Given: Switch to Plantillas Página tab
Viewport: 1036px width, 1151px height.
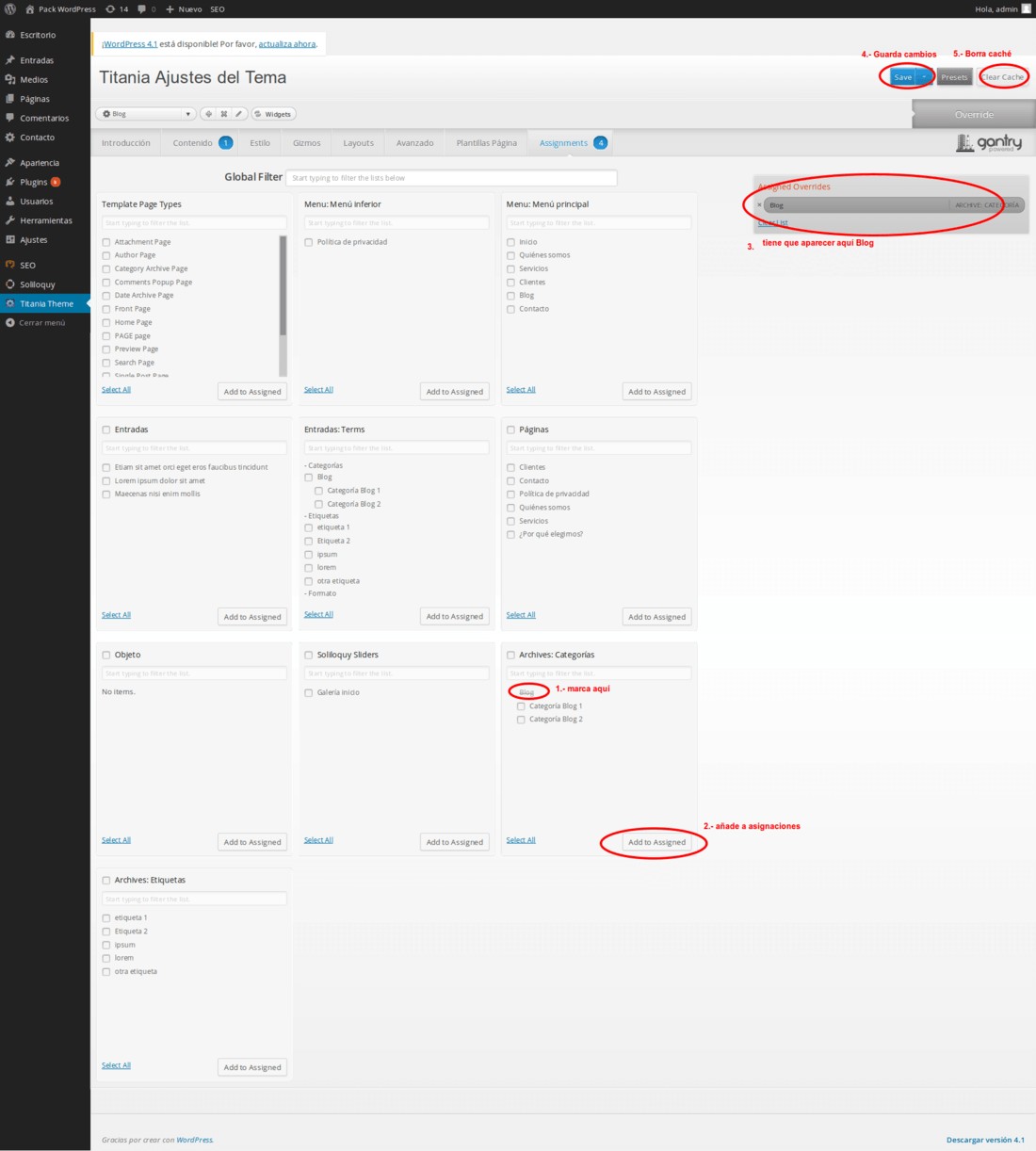Looking at the screenshot, I should pyautogui.click(x=487, y=143).
